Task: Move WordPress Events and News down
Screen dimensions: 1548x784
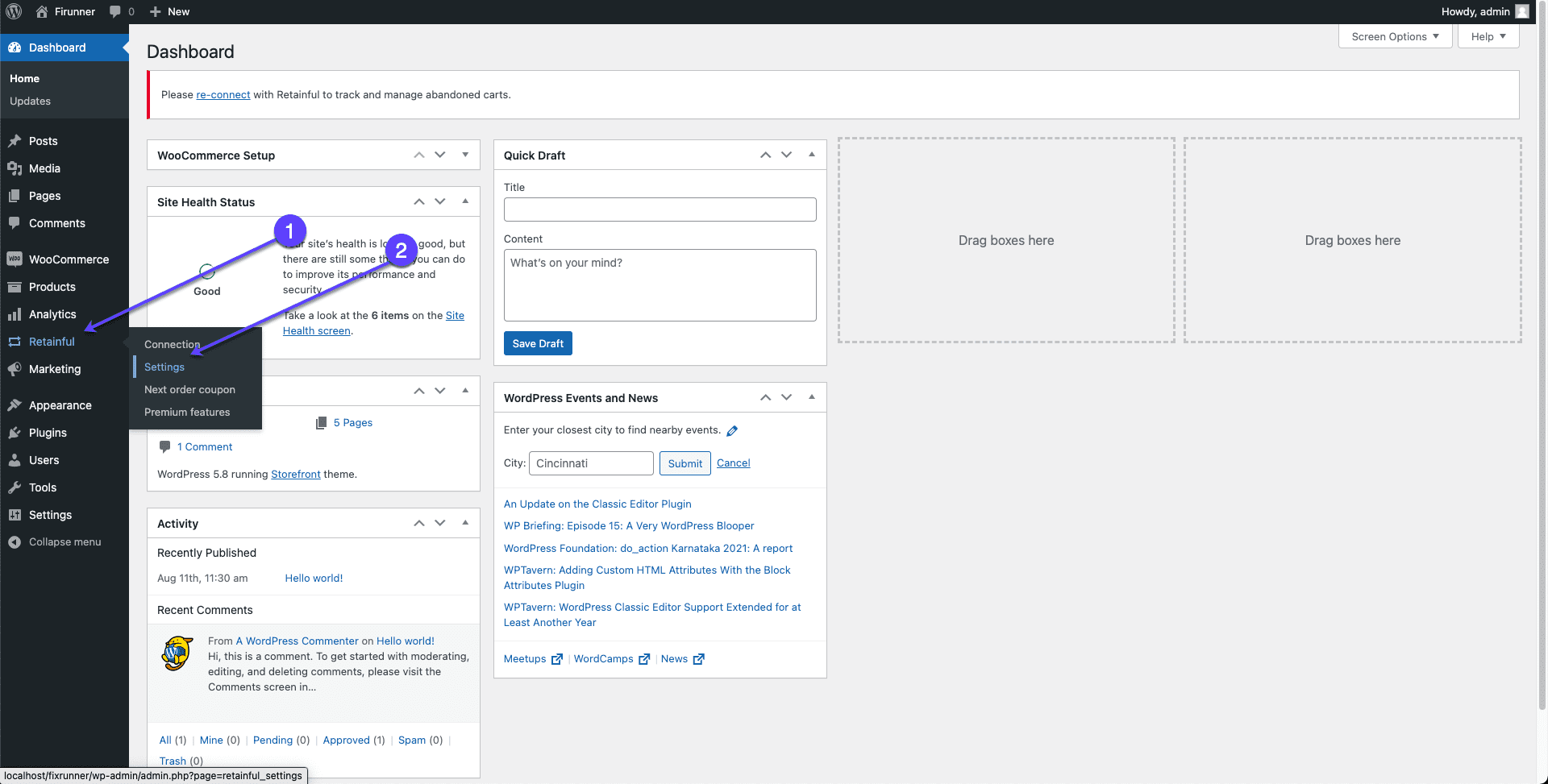Action: point(787,397)
